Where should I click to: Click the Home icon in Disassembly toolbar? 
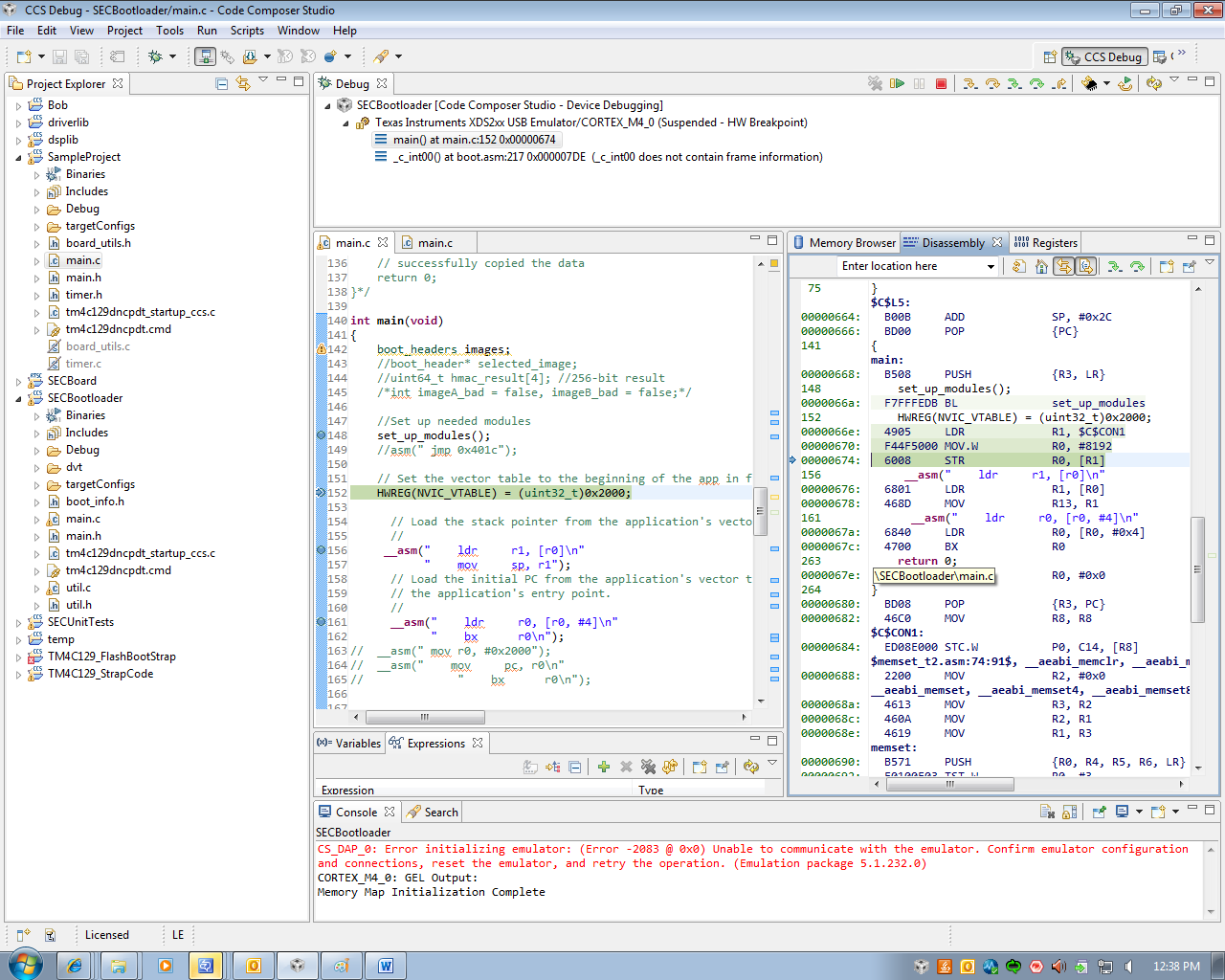pos(1042,266)
